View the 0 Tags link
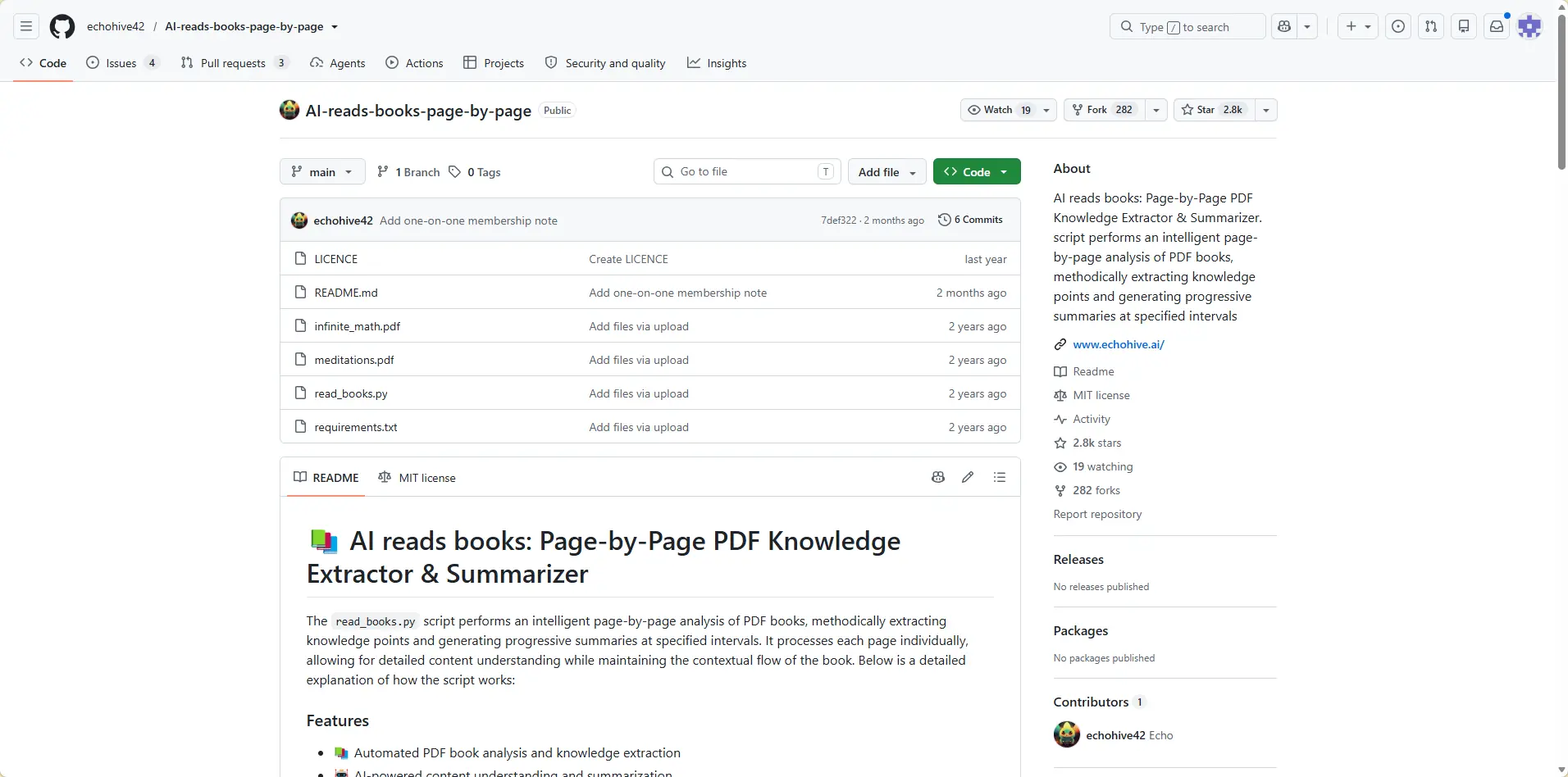 (475, 171)
